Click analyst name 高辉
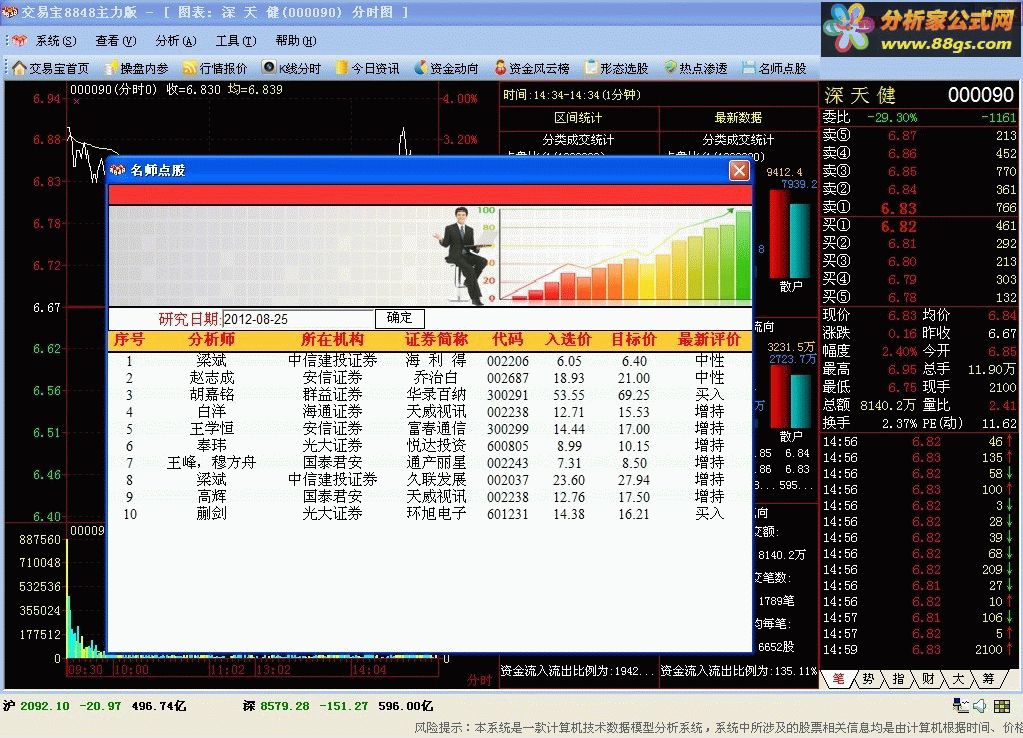 211,497
